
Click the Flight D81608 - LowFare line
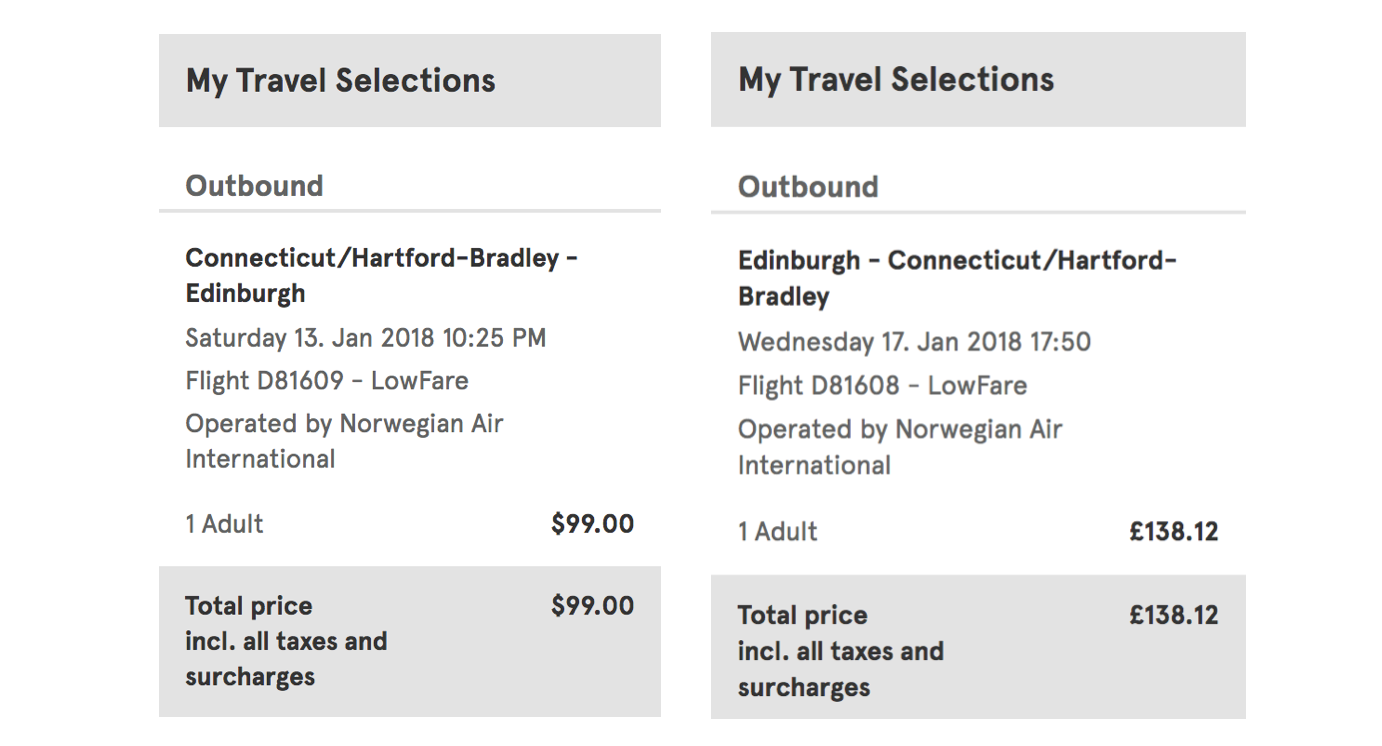pos(882,386)
